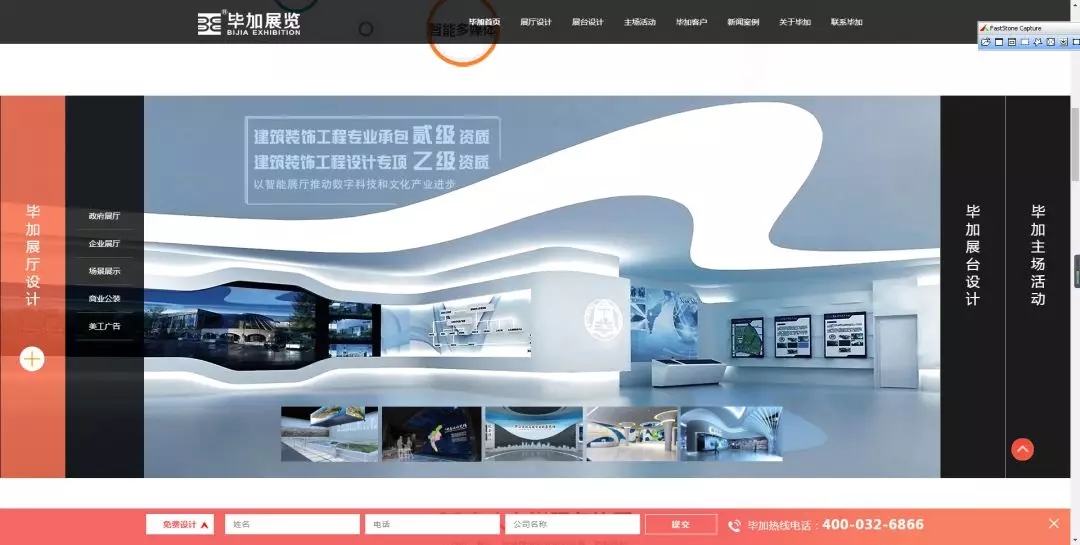1080x545 pixels.
Task: Select FastStone capture window/object icon
Action: [1011, 42]
